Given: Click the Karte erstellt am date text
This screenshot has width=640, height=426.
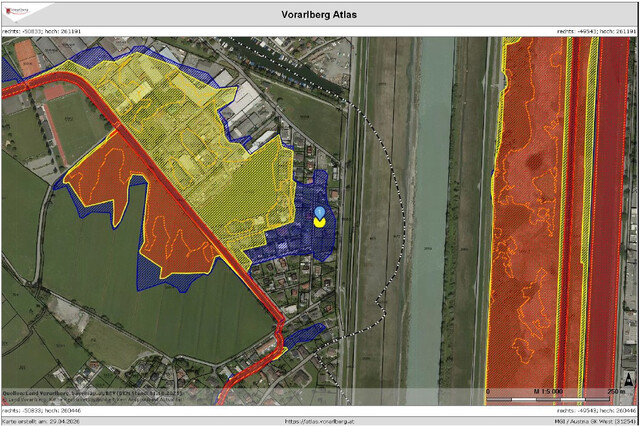Looking at the screenshot, I should click(x=41, y=422).
